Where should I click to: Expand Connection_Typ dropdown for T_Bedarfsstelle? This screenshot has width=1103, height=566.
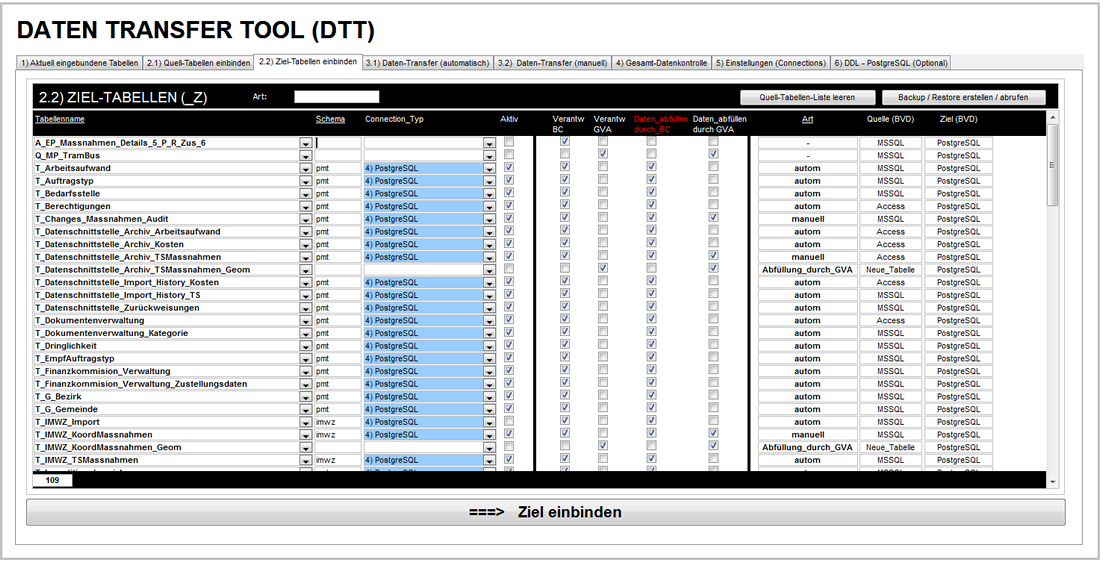489,194
